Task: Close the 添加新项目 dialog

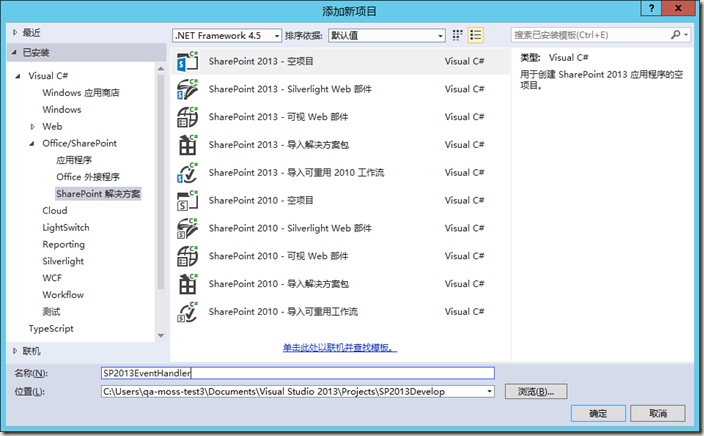Action: [678, 8]
